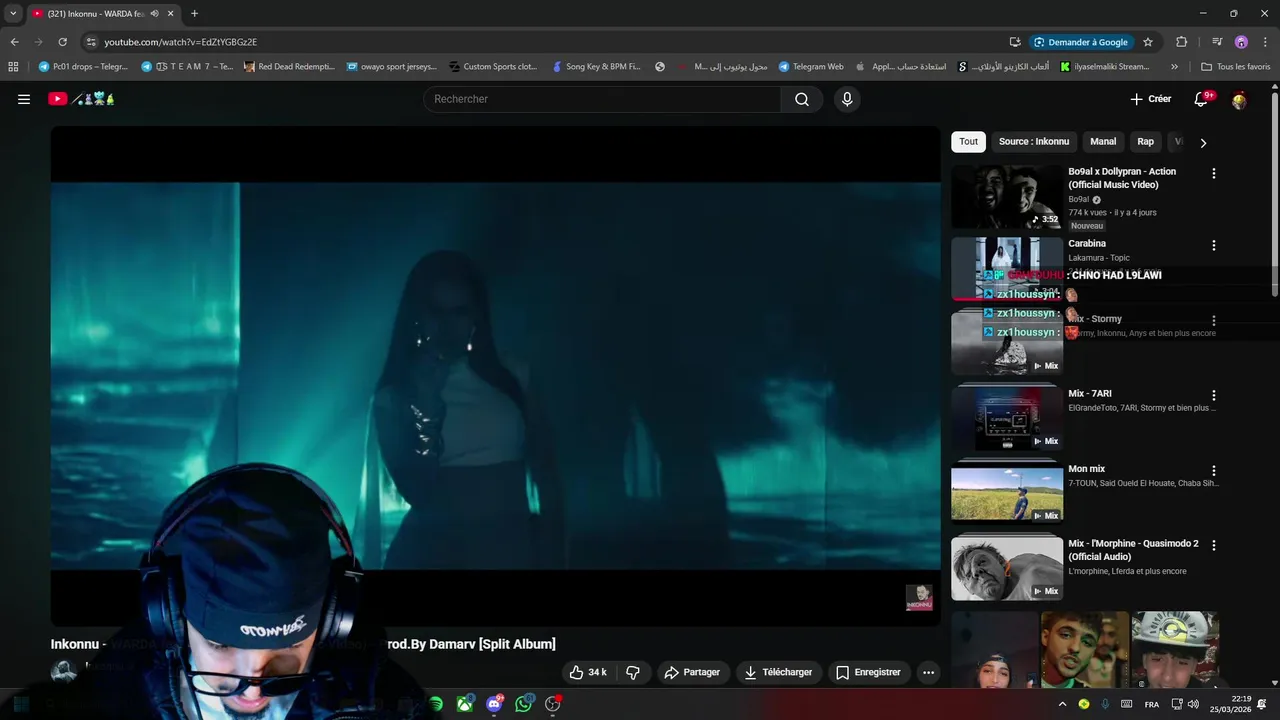
Task: Toggle the system tray microphone icon
Action: tap(1105, 704)
